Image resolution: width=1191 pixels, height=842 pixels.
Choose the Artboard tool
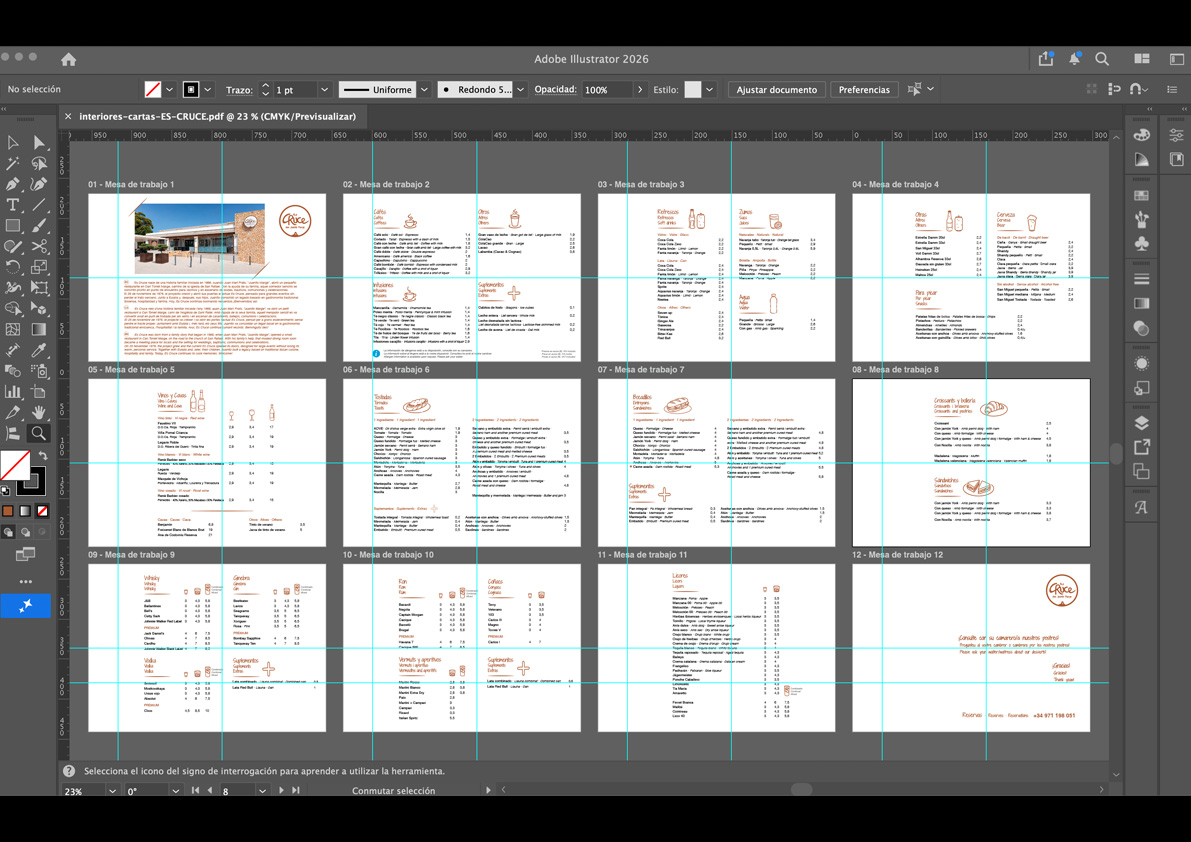click(39, 392)
